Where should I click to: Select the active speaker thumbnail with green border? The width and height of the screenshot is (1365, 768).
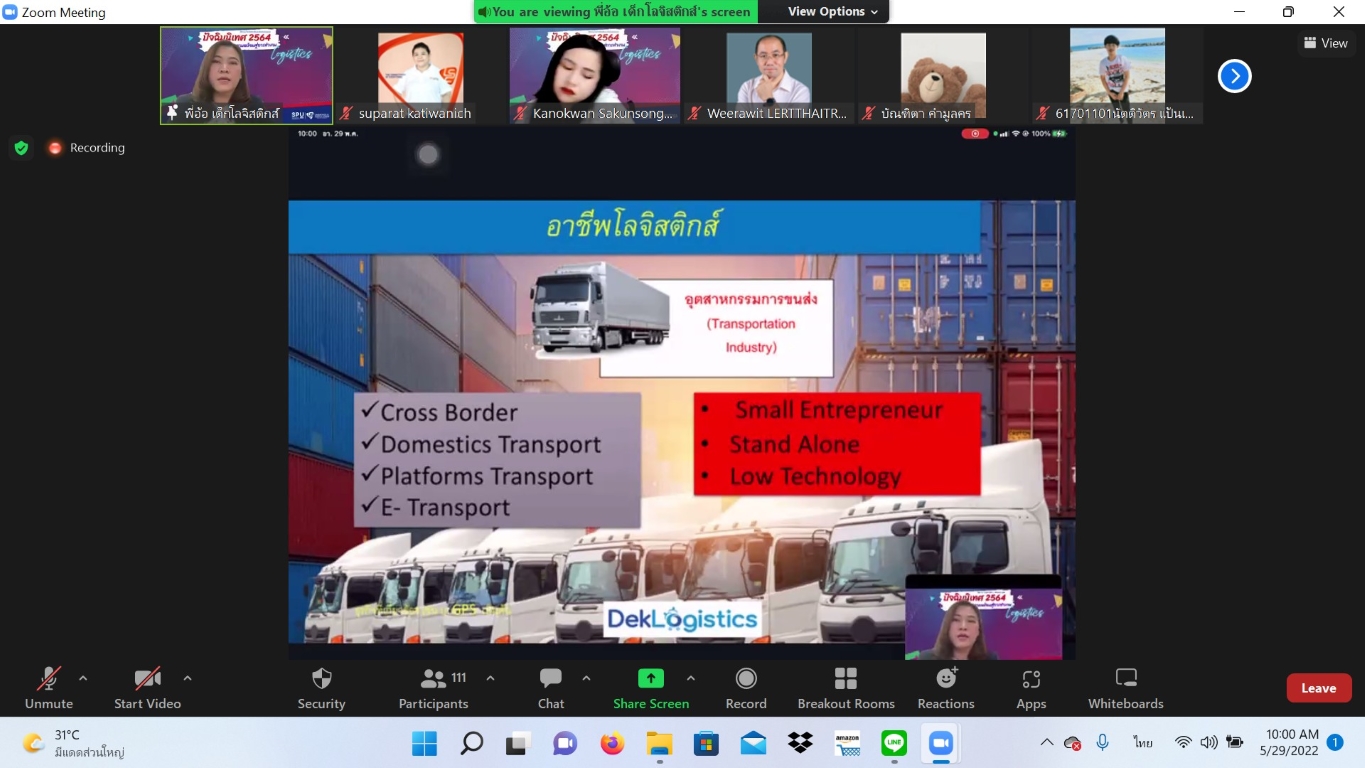[x=246, y=75]
